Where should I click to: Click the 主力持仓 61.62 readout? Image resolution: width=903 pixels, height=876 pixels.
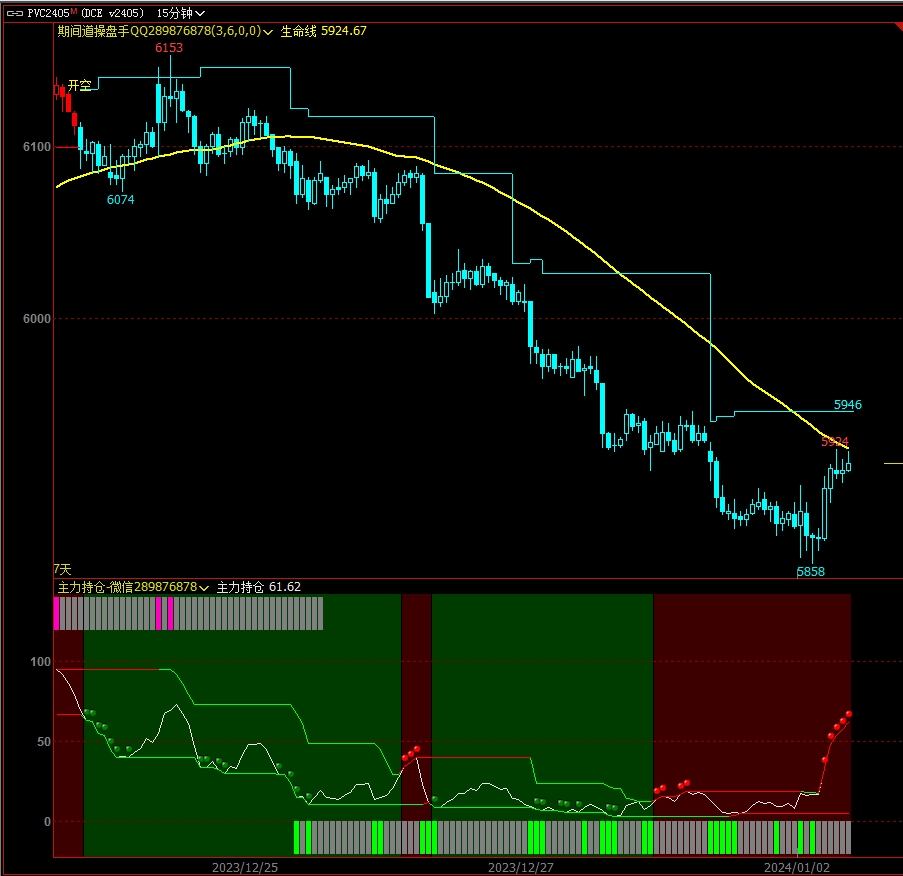[259, 587]
